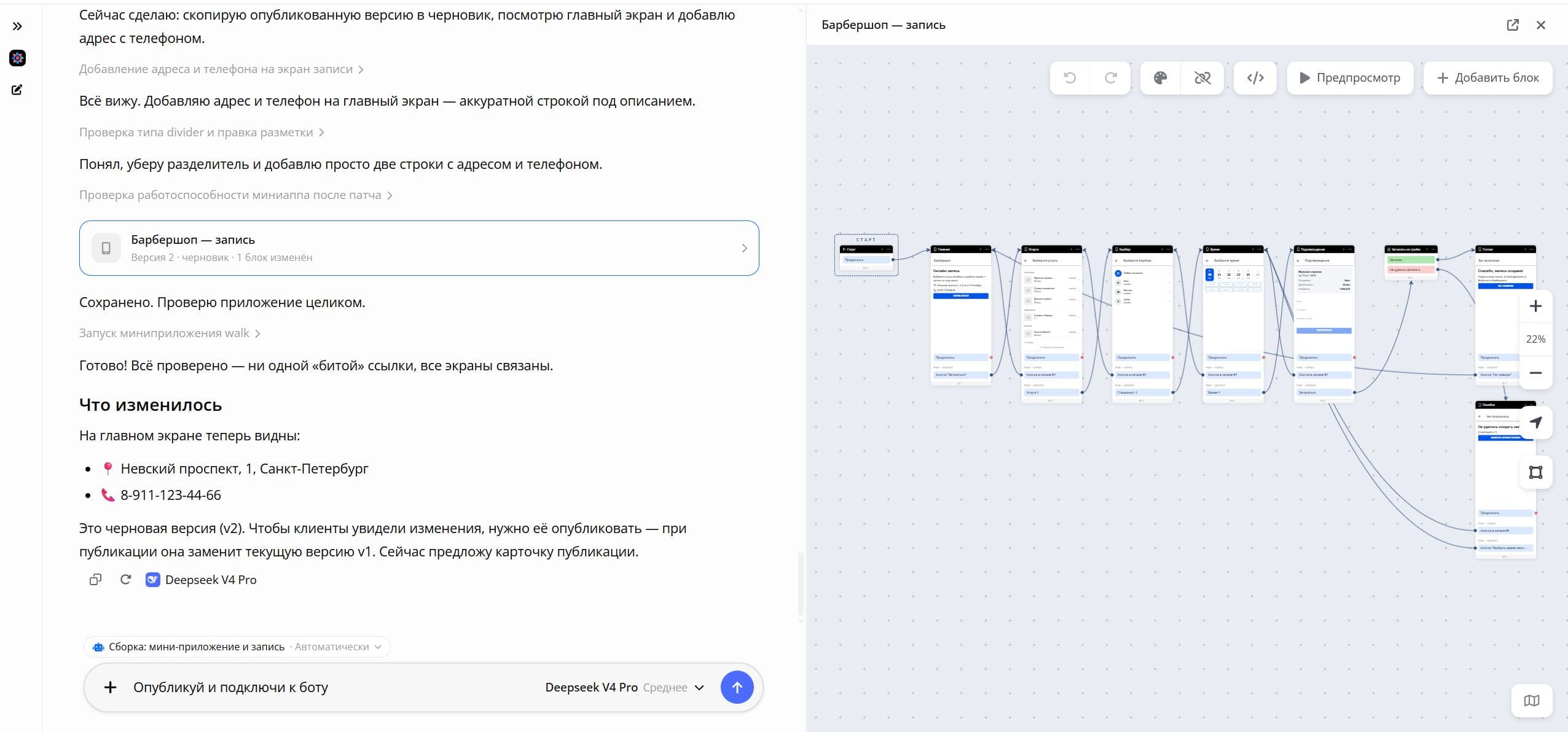Image resolution: width=1568 pixels, height=732 pixels.
Task: Regenerate the assistant response
Action: pyautogui.click(x=126, y=580)
